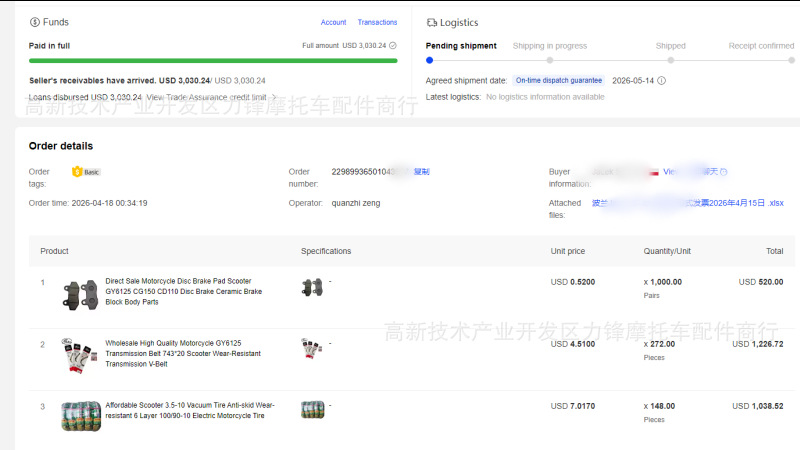Image resolution: width=800 pixels, height=450 pixels.
Task: Open the Disc Brake Pad product thumbnail
Action: 81,295
